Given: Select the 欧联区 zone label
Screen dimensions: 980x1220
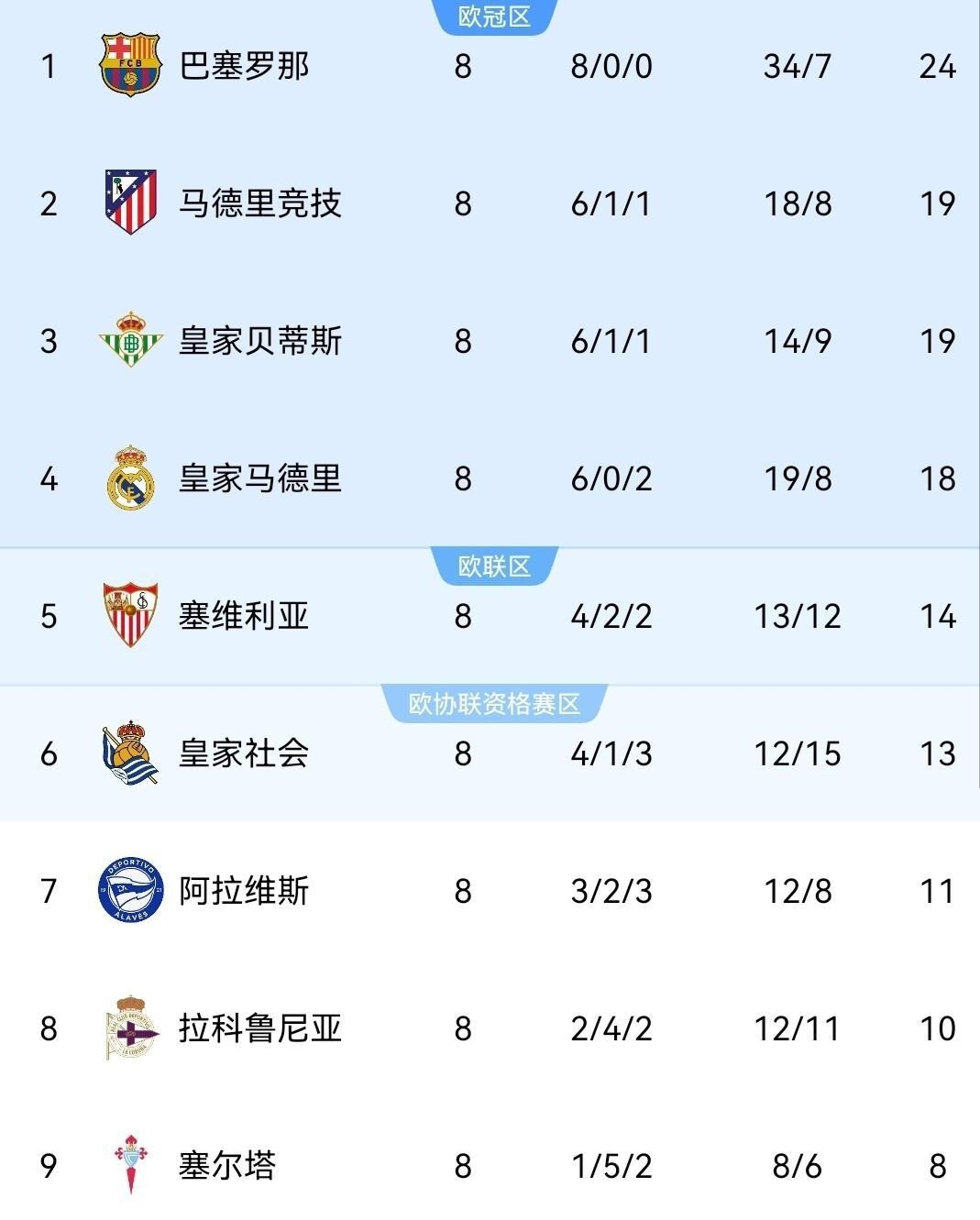Looking at the screenshot, I should (x=494, y=566).
